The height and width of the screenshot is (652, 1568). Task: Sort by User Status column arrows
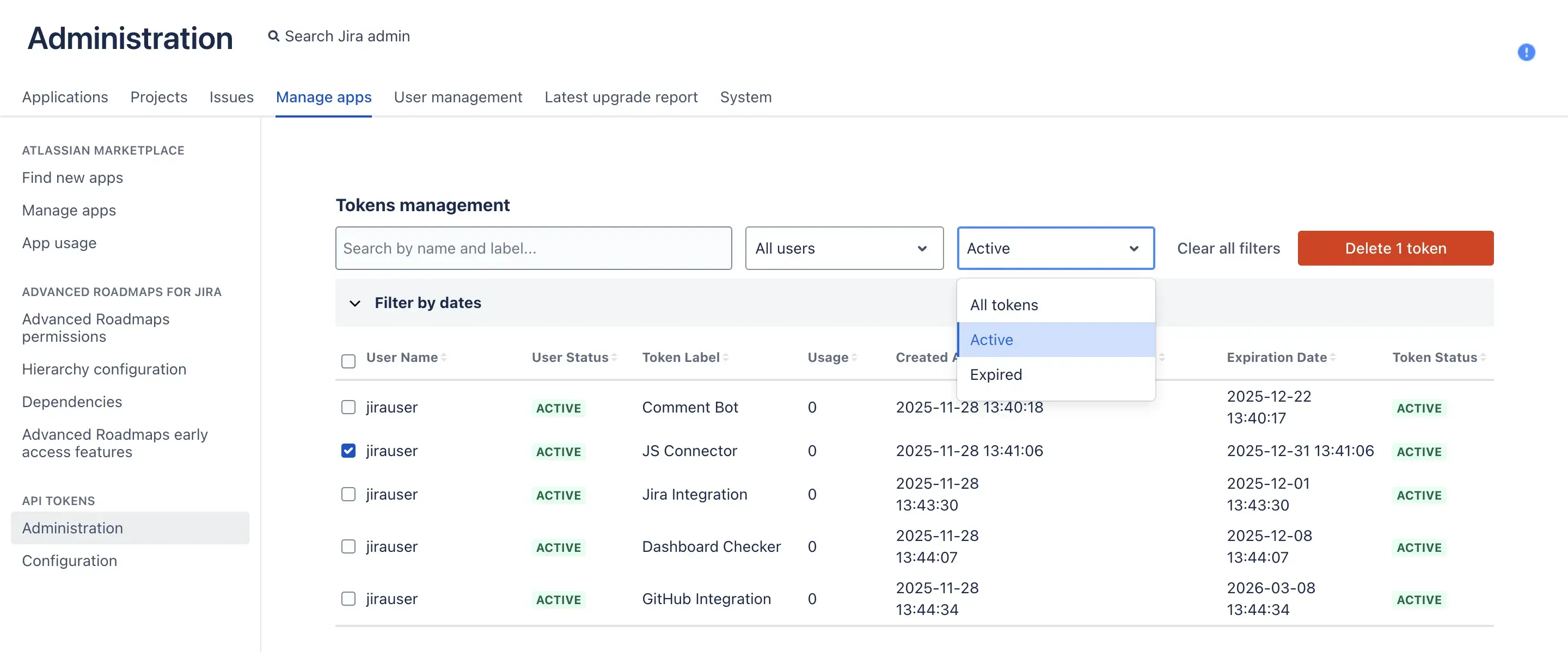[x=614, y=358]
